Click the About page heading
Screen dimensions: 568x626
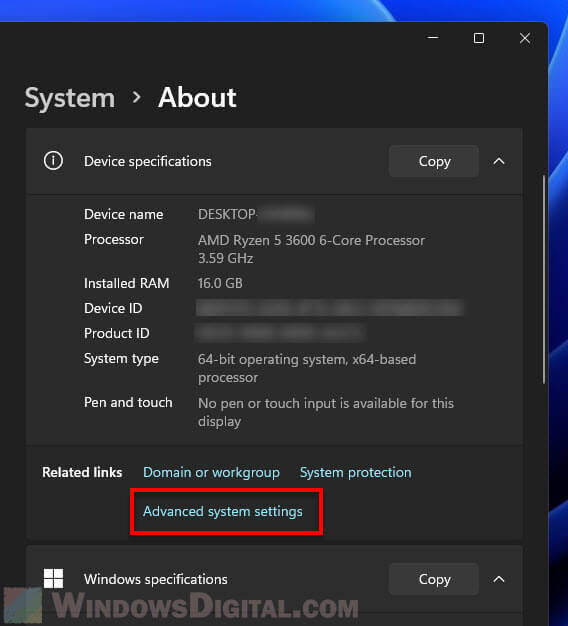click(197, 97)
